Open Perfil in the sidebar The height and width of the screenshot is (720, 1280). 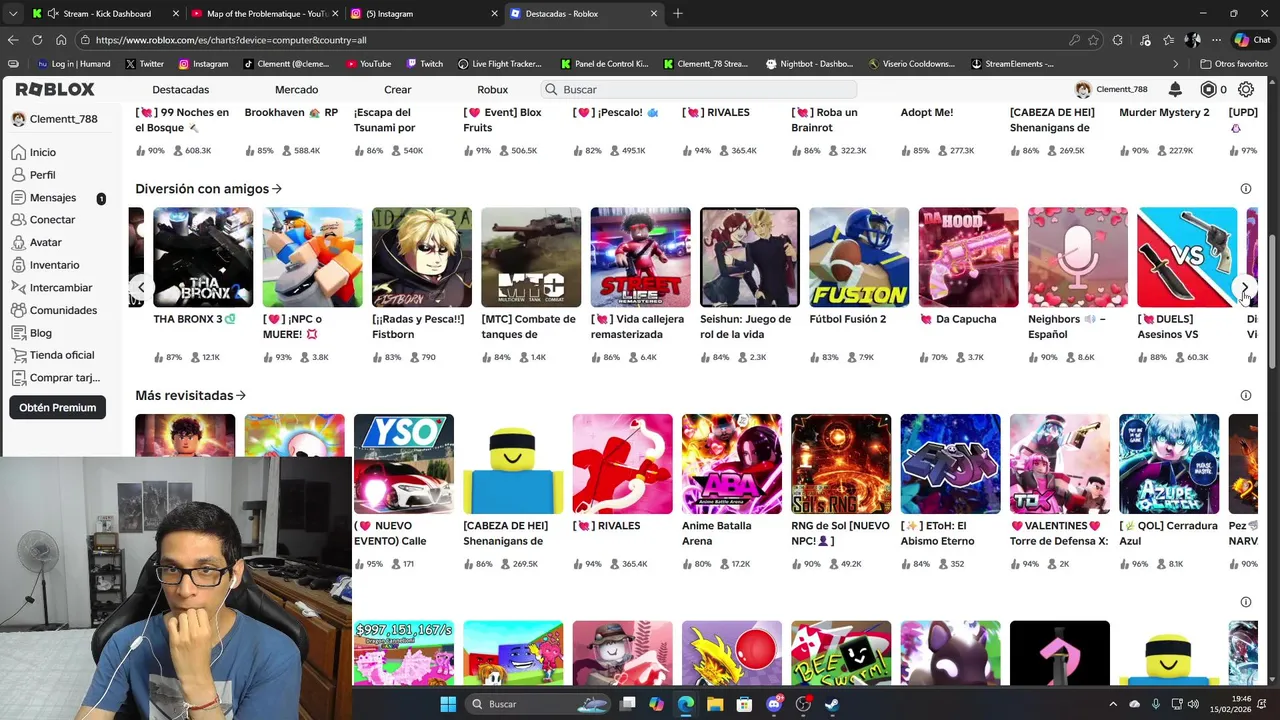click(x=42, y=175)
